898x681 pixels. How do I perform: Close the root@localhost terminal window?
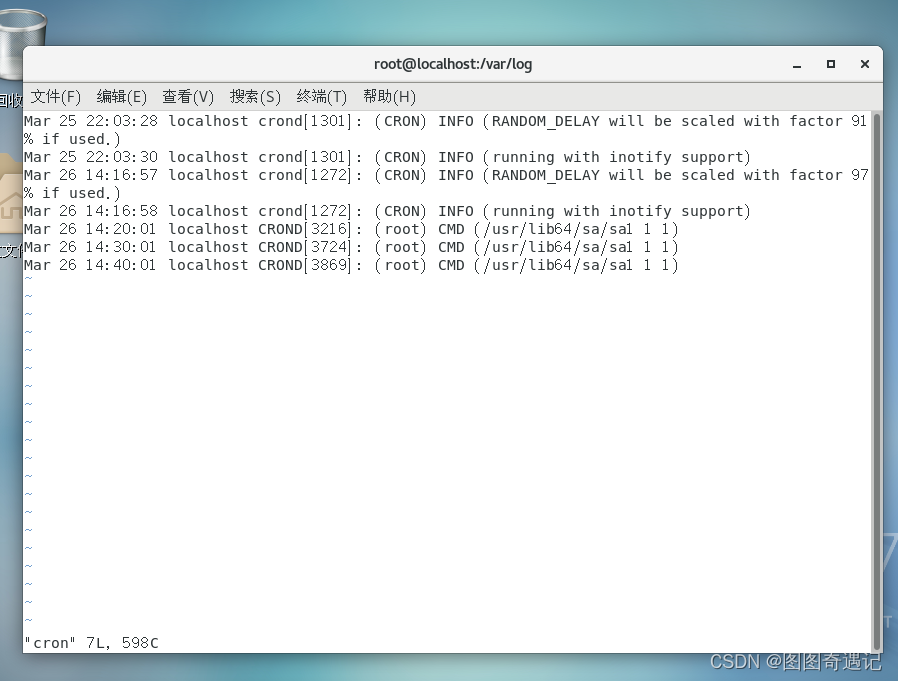pos(865,64)
